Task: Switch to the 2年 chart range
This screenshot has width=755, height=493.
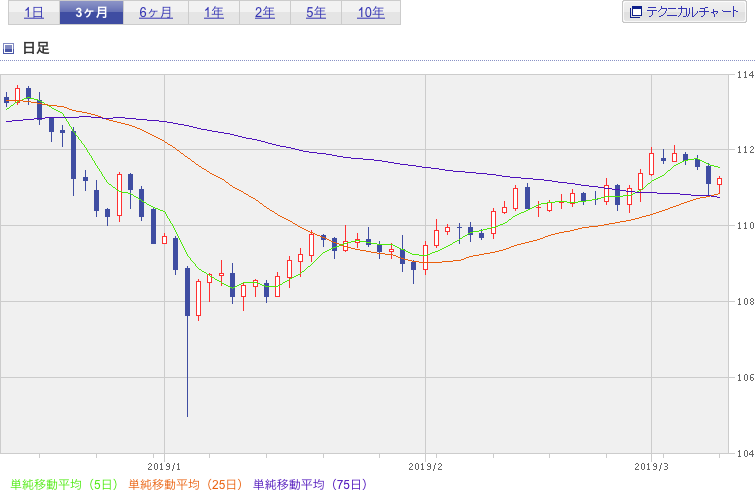Action: click(265, 13)
